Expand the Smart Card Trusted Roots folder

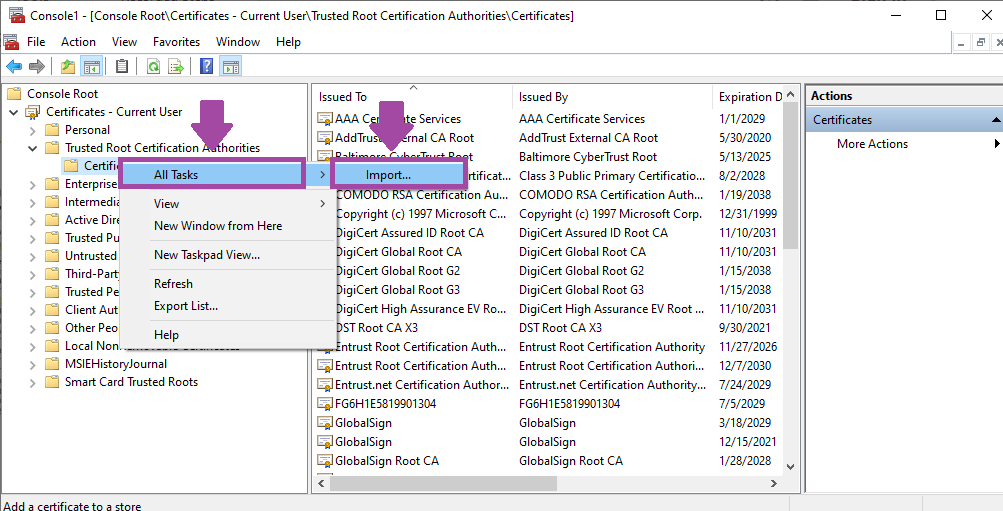pos(33,382)
